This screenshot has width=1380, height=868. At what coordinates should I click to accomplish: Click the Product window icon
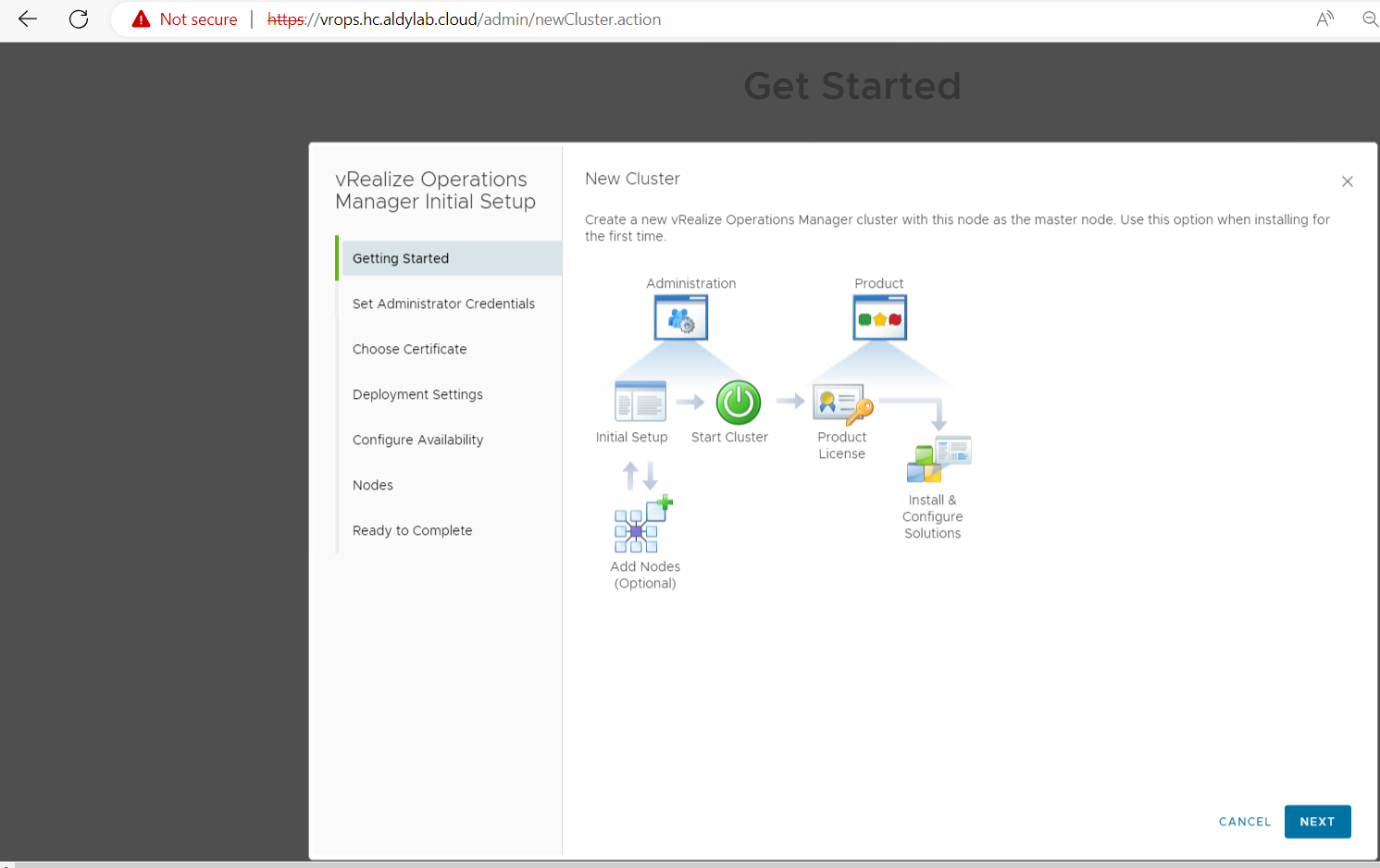[879, 317]
